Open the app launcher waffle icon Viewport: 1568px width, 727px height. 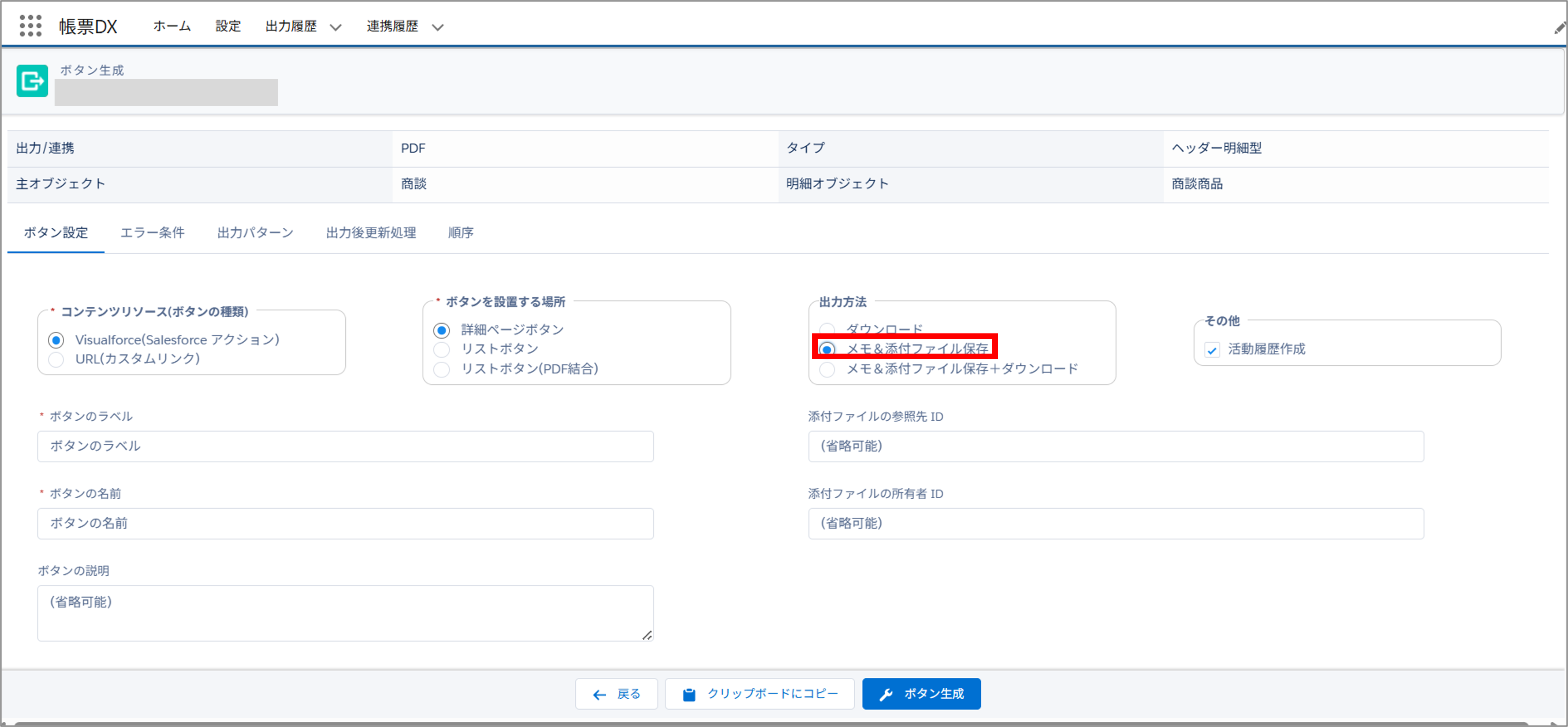30,25
